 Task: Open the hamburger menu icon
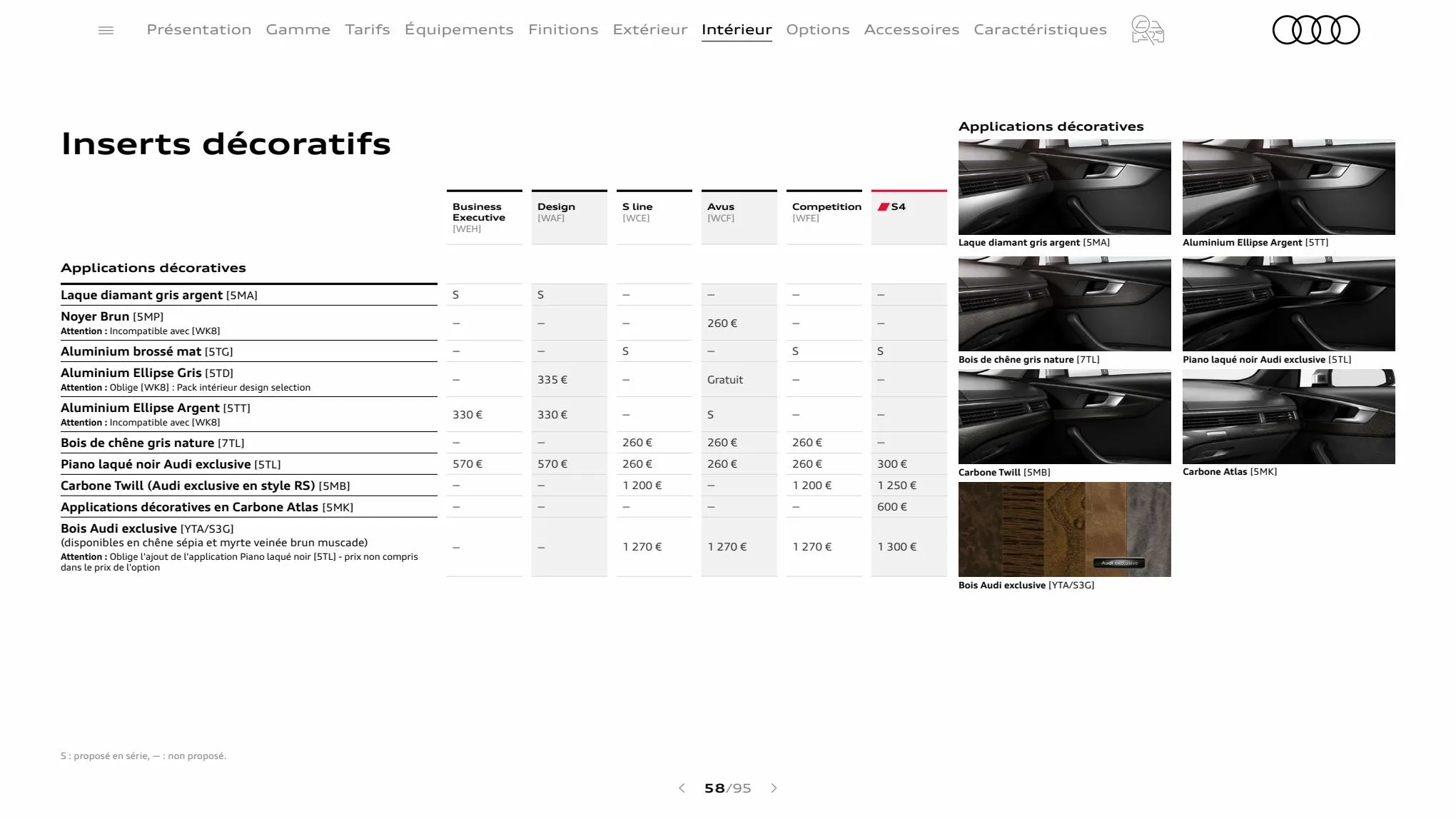click(x=106, y=30)
